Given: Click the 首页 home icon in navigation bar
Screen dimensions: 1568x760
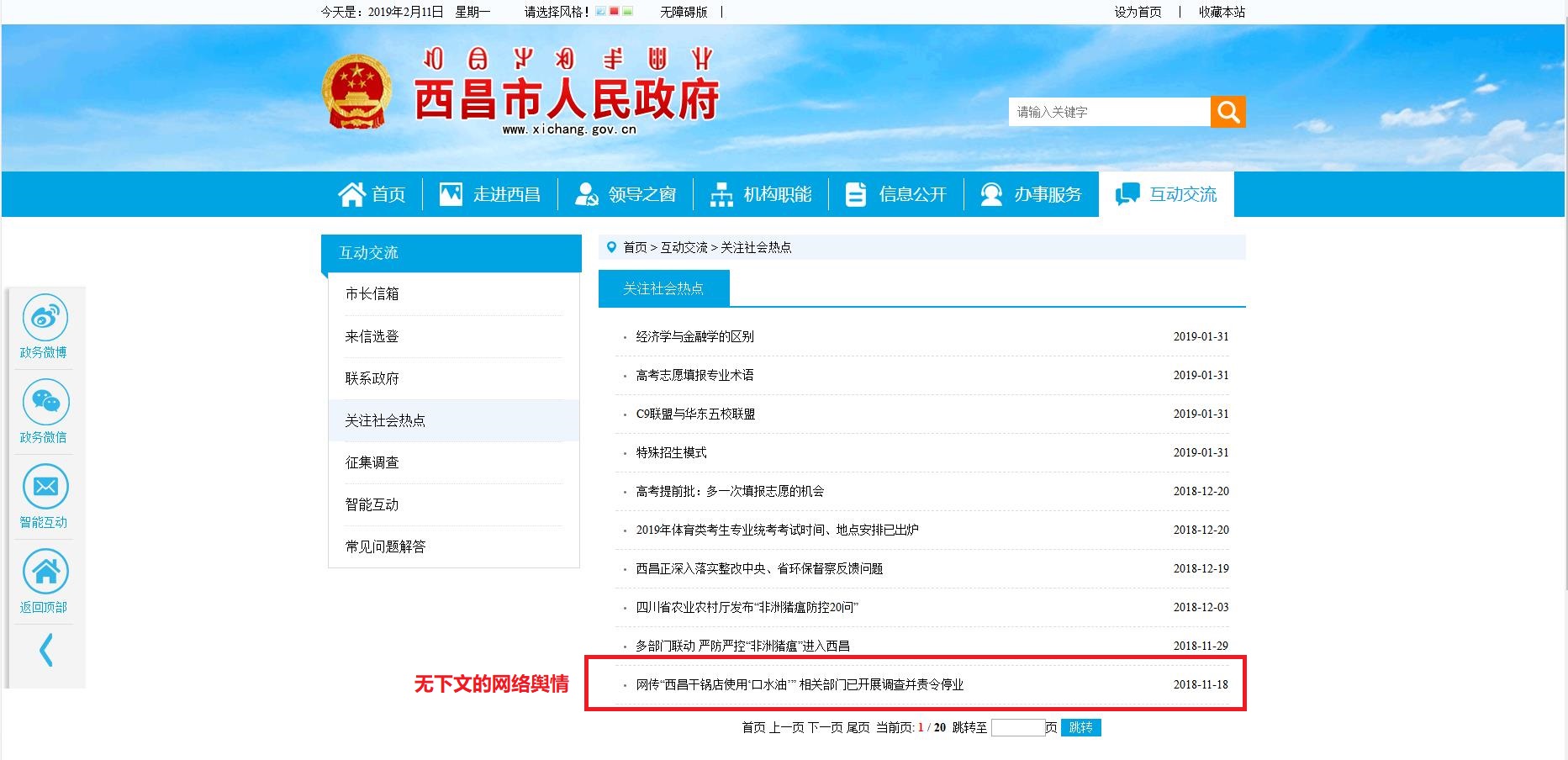Looking at the screenshot, I should pyautogui.click(x=351, y=194).
